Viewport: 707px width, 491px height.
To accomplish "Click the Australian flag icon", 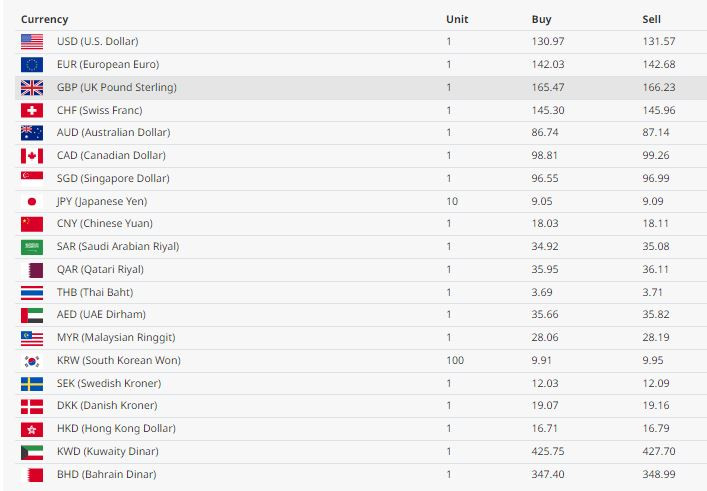I will pos(32,133).
